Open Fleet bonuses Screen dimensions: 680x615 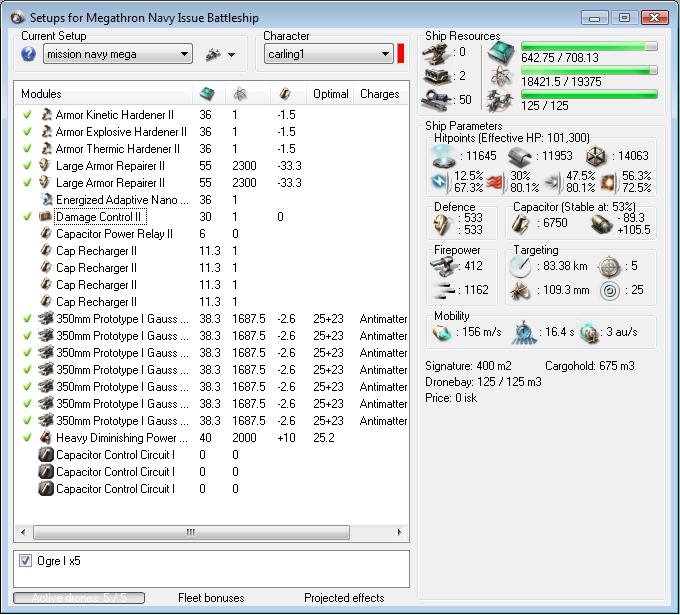coord(211,598)
